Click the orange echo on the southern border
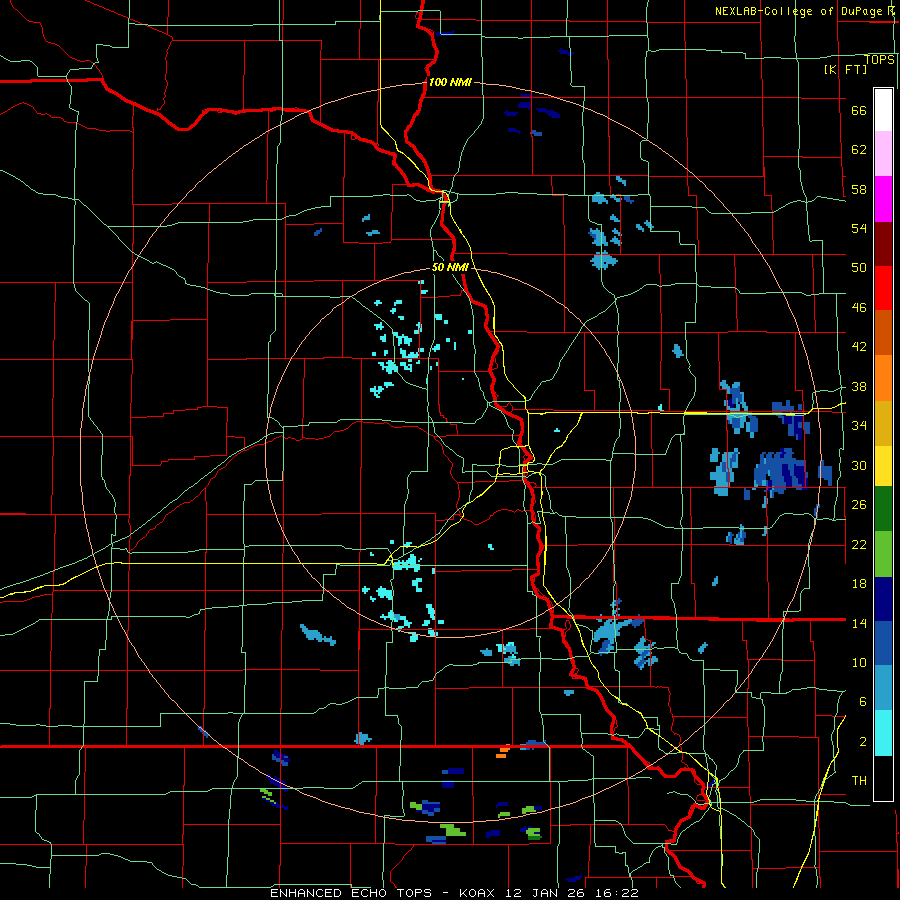The height and width of the screenshot is (900, 900). pyautogui.click(x=503, y=752)
